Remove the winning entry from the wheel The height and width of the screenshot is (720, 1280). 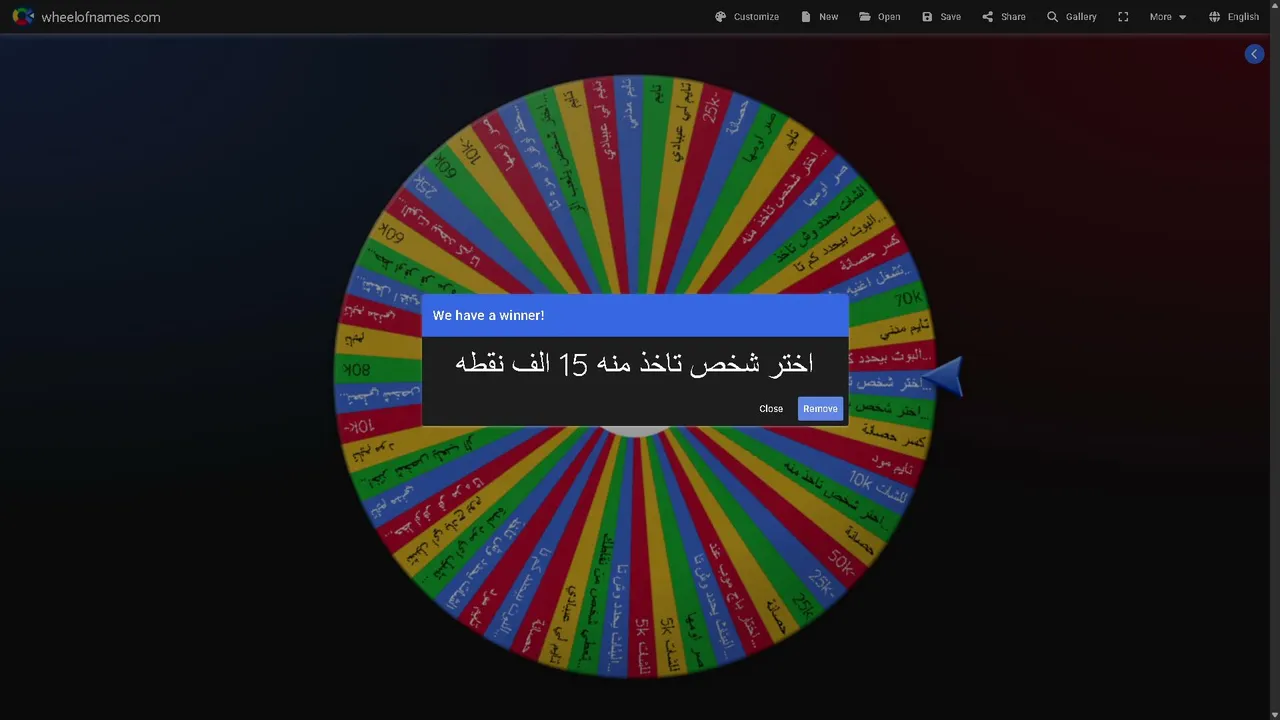click(820, 408)
